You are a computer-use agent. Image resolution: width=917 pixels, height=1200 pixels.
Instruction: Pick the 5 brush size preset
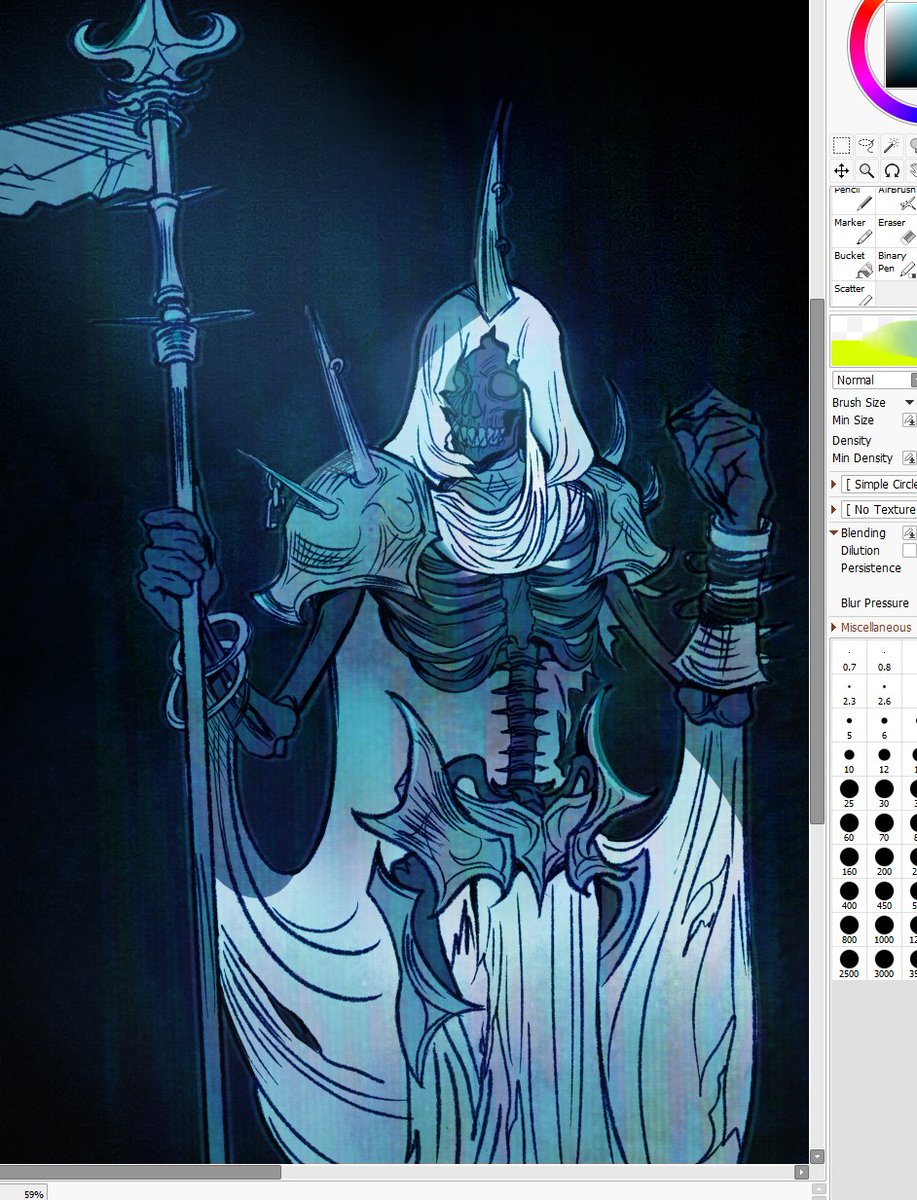point(849,727)
